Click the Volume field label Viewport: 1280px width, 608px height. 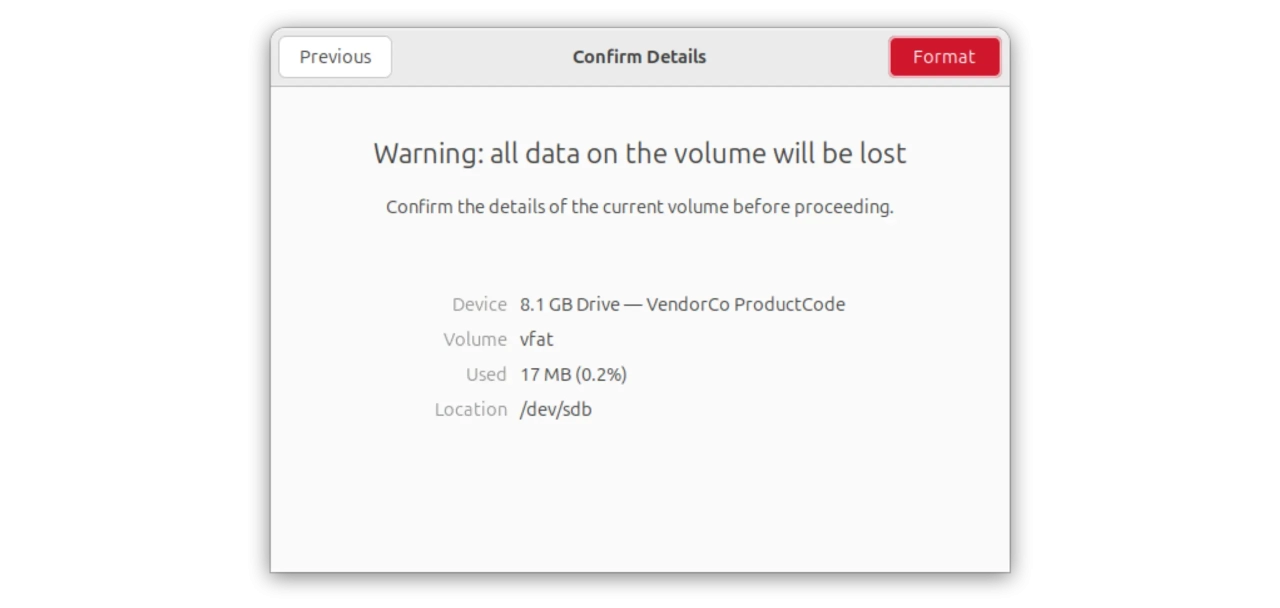[475, 339]
